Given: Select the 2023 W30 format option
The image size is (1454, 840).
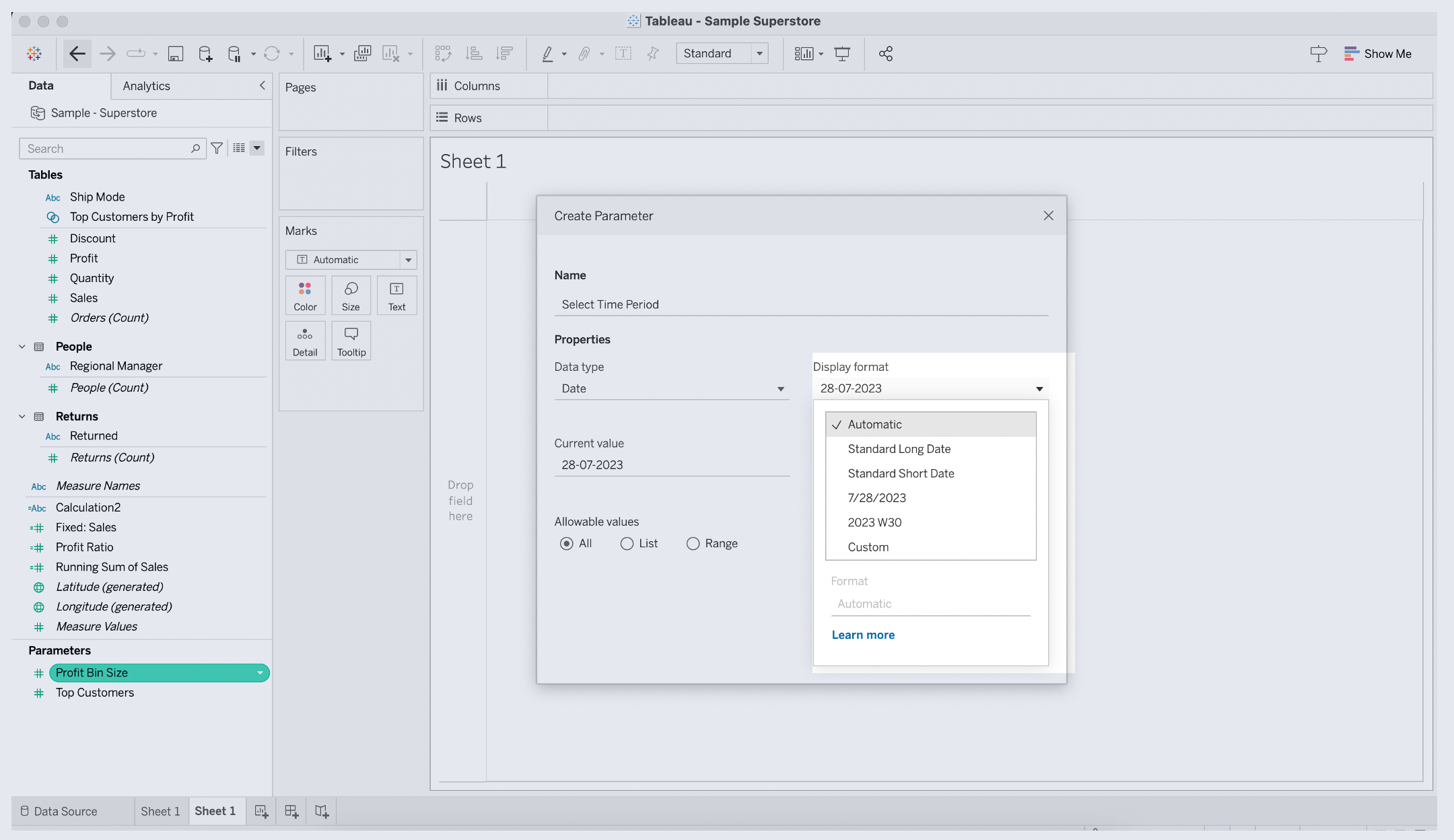Looking at the screenshot, I should pos(930,522).
